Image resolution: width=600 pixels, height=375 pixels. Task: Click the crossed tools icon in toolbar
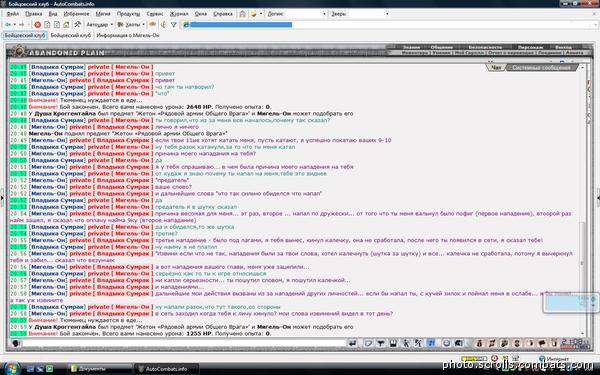[x=78, y=24]
